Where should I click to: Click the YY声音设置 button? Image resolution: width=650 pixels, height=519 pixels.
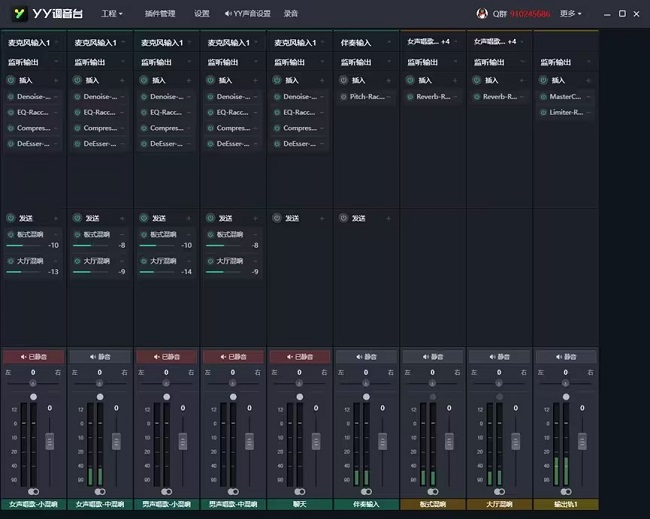[x=247, y=14]
